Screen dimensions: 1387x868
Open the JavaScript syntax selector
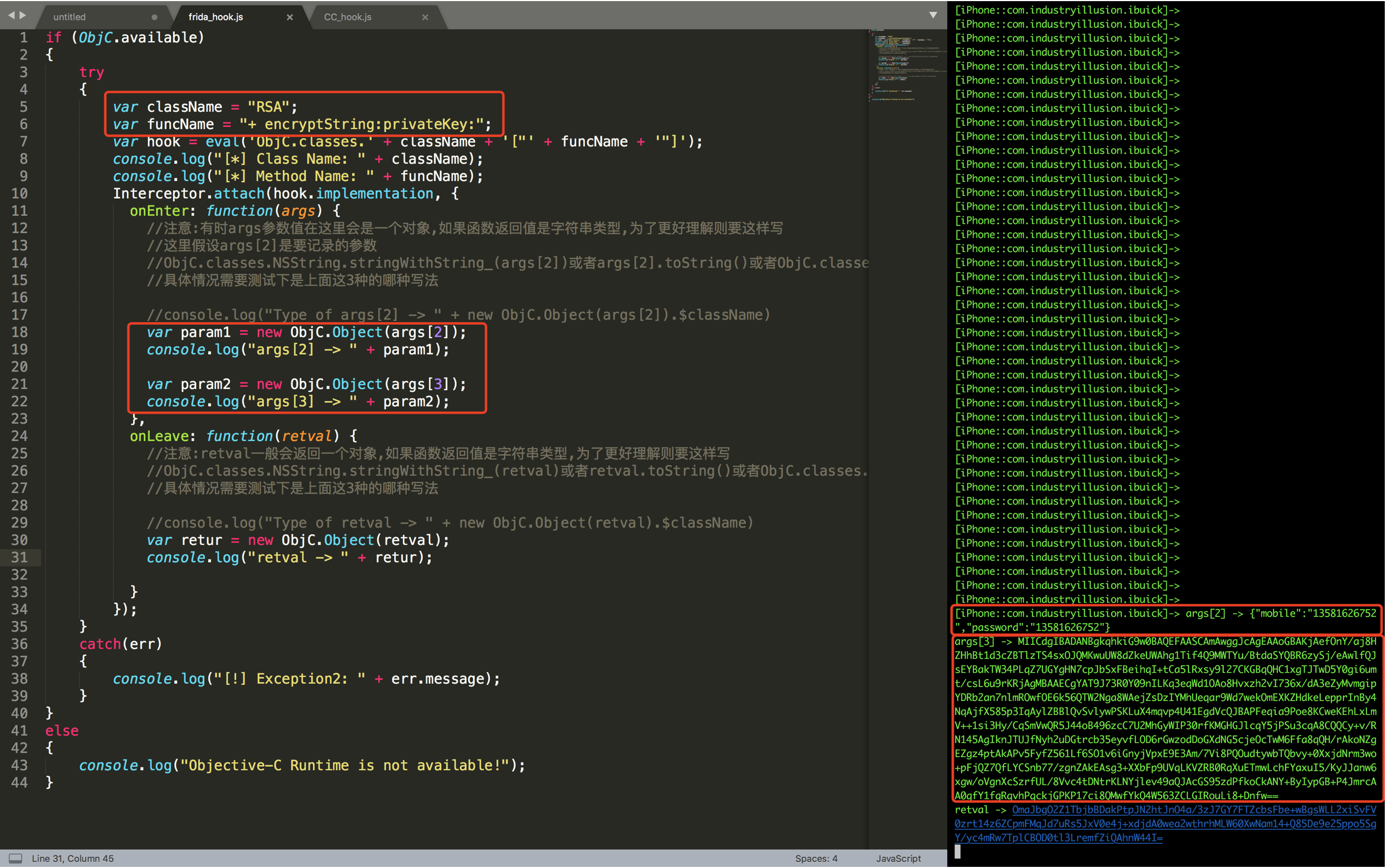pyautogui.click(x=898, y=858)
